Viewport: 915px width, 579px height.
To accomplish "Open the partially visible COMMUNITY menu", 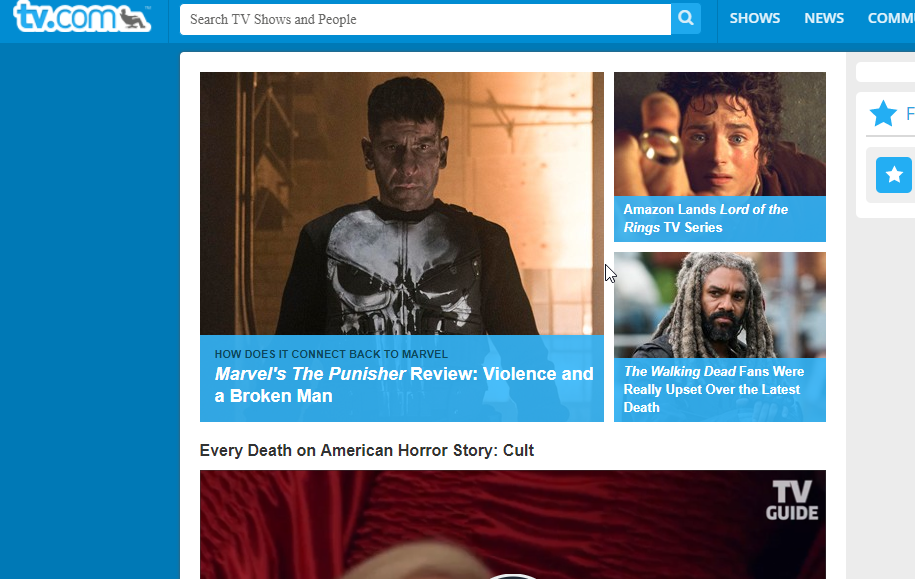I will [891, 18].
